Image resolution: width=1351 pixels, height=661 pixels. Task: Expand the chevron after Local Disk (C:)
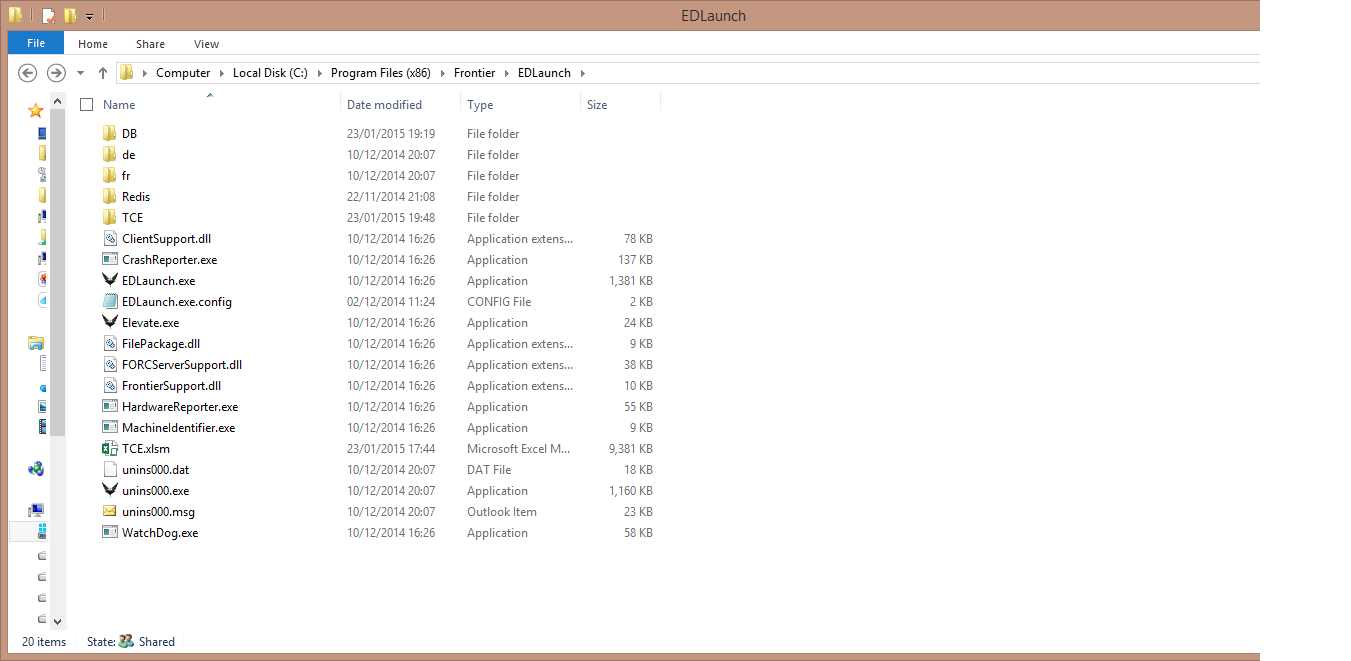tap(320, 73)
